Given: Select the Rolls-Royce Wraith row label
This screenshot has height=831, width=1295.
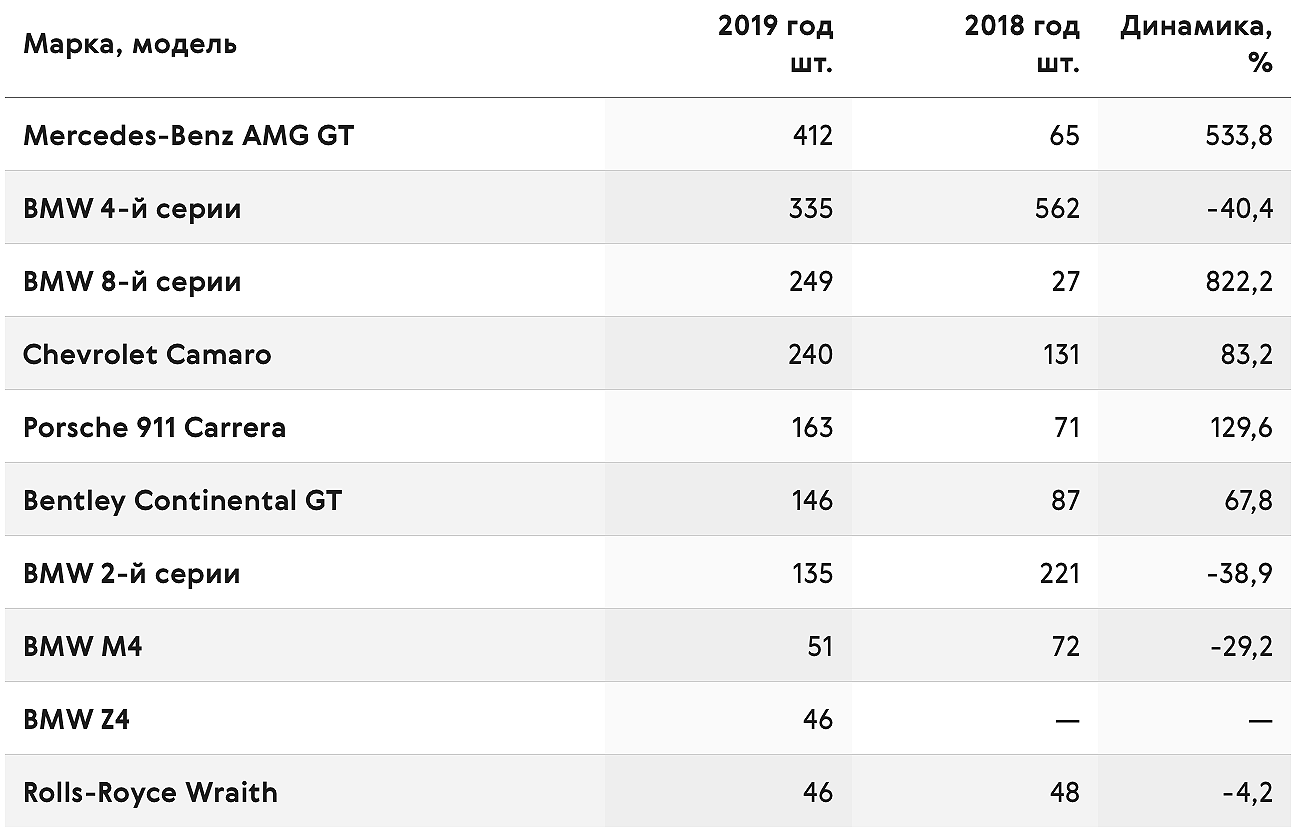Looking at the screenshot, I should point(151,792).
